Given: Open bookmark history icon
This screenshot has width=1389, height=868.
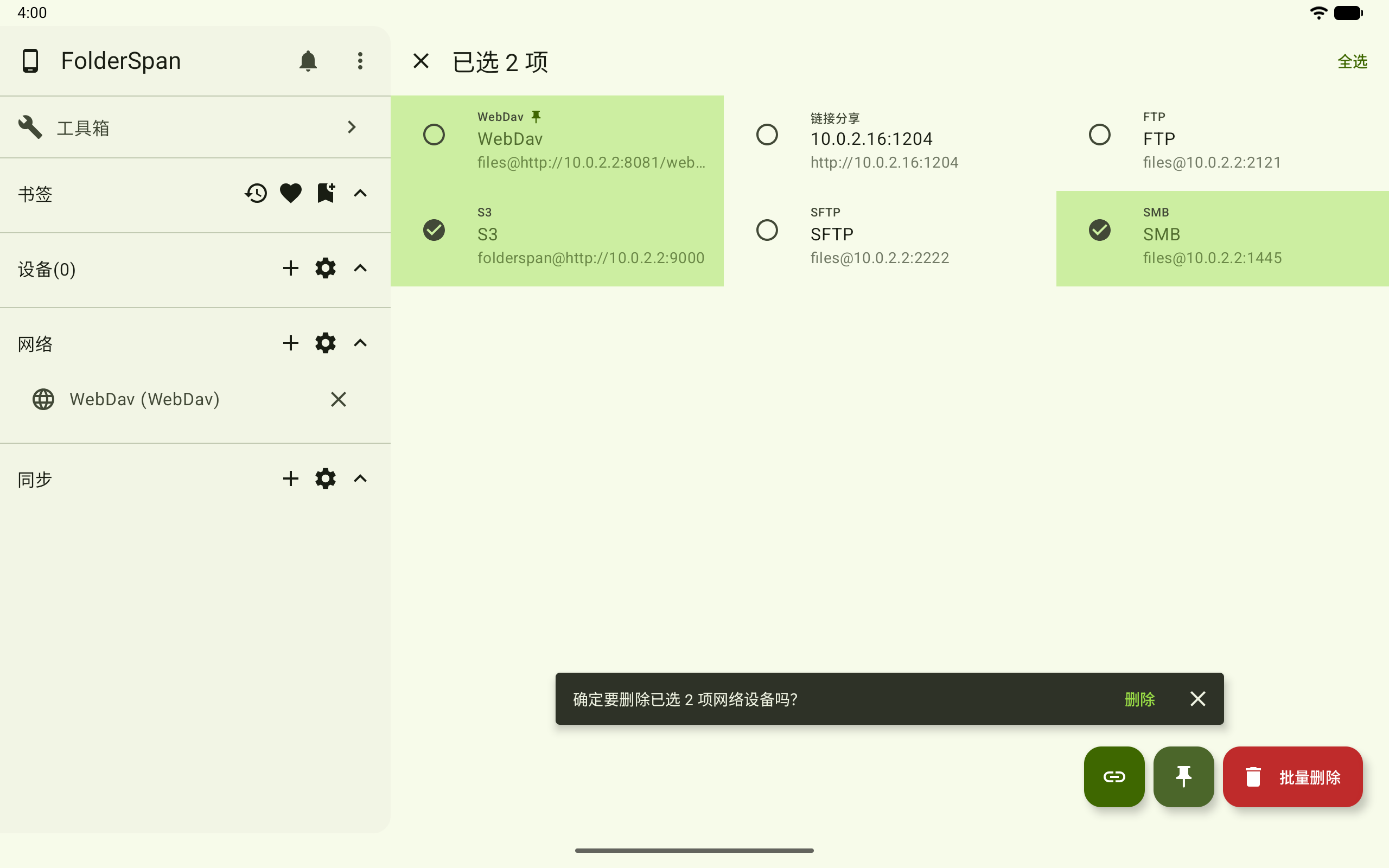Looking at the screenshot, I should click(256, 194).
